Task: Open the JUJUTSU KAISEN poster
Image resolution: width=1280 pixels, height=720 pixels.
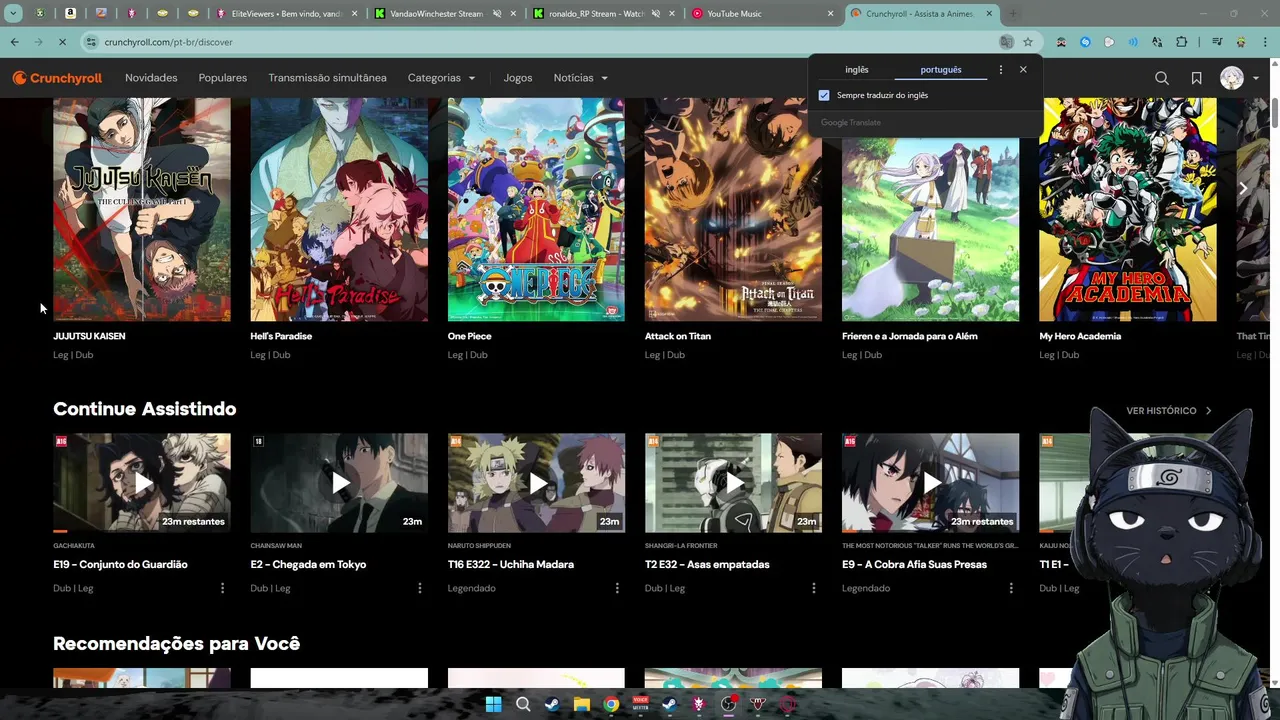Action: (142, 210)
